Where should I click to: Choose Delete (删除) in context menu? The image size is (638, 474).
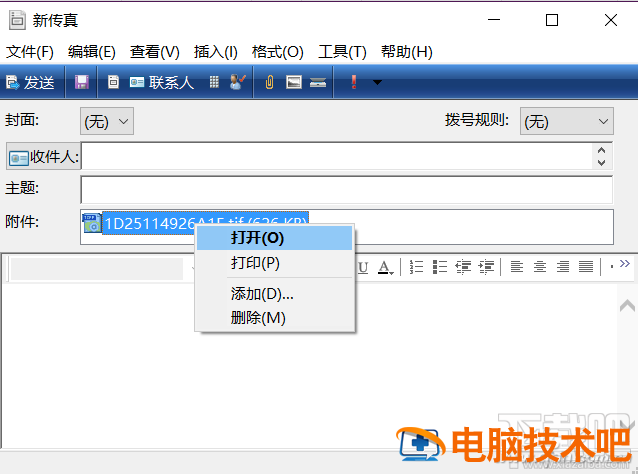click(274, 317)
